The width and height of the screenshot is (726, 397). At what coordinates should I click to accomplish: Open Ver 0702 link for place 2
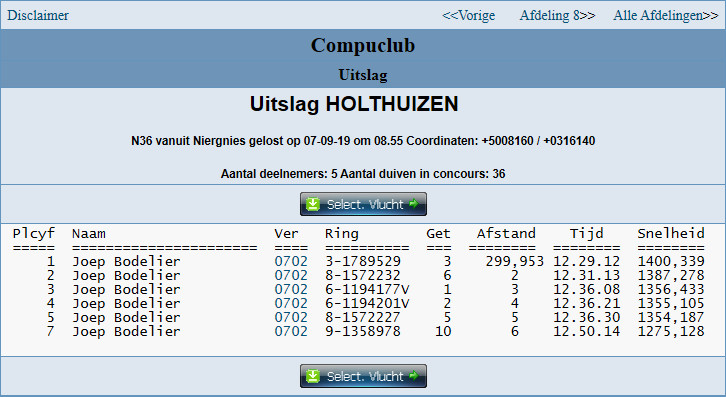291,275
